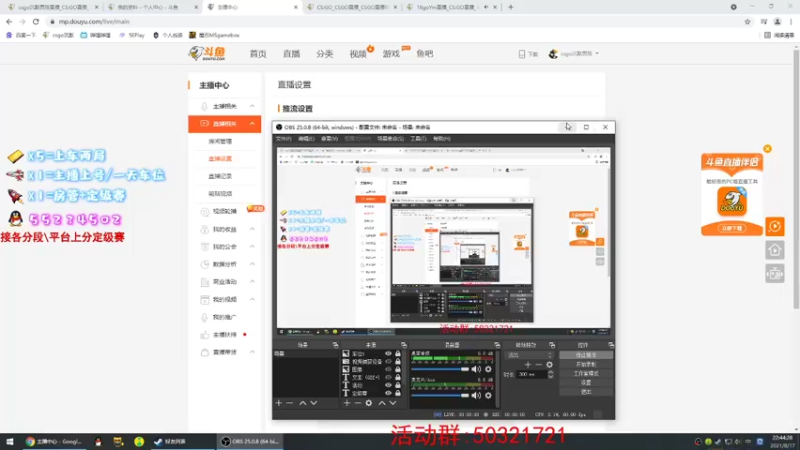Expand the 我的权益 sidebar section
The height and width of the screenshot is (450, 800).
click(253, 229)
